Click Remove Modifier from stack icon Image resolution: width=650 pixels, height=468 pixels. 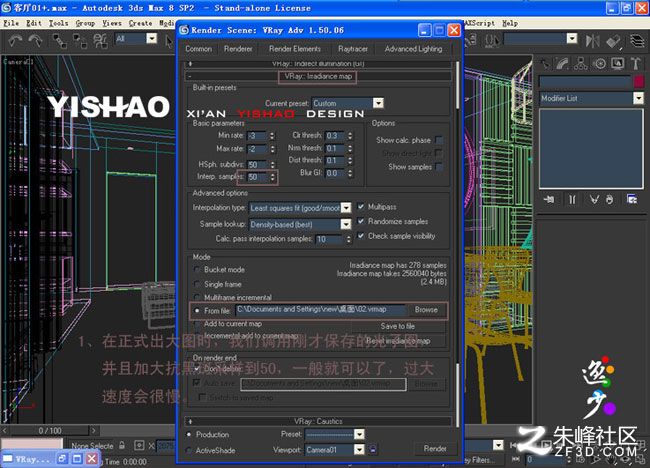point(609,200)
